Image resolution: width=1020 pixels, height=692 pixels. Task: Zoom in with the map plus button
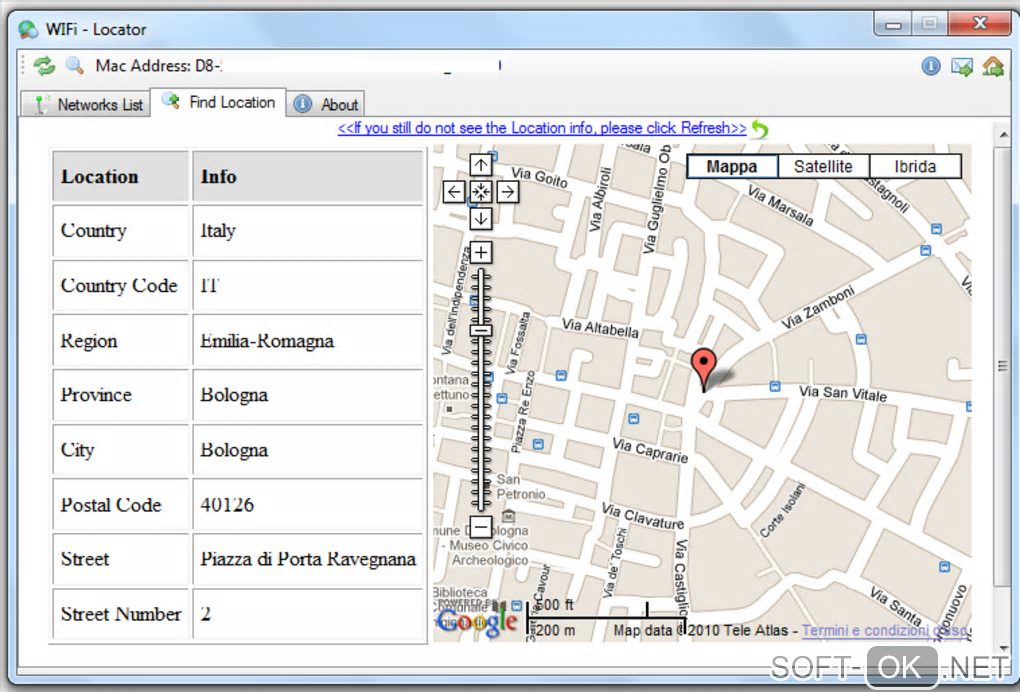pos(481,253)
